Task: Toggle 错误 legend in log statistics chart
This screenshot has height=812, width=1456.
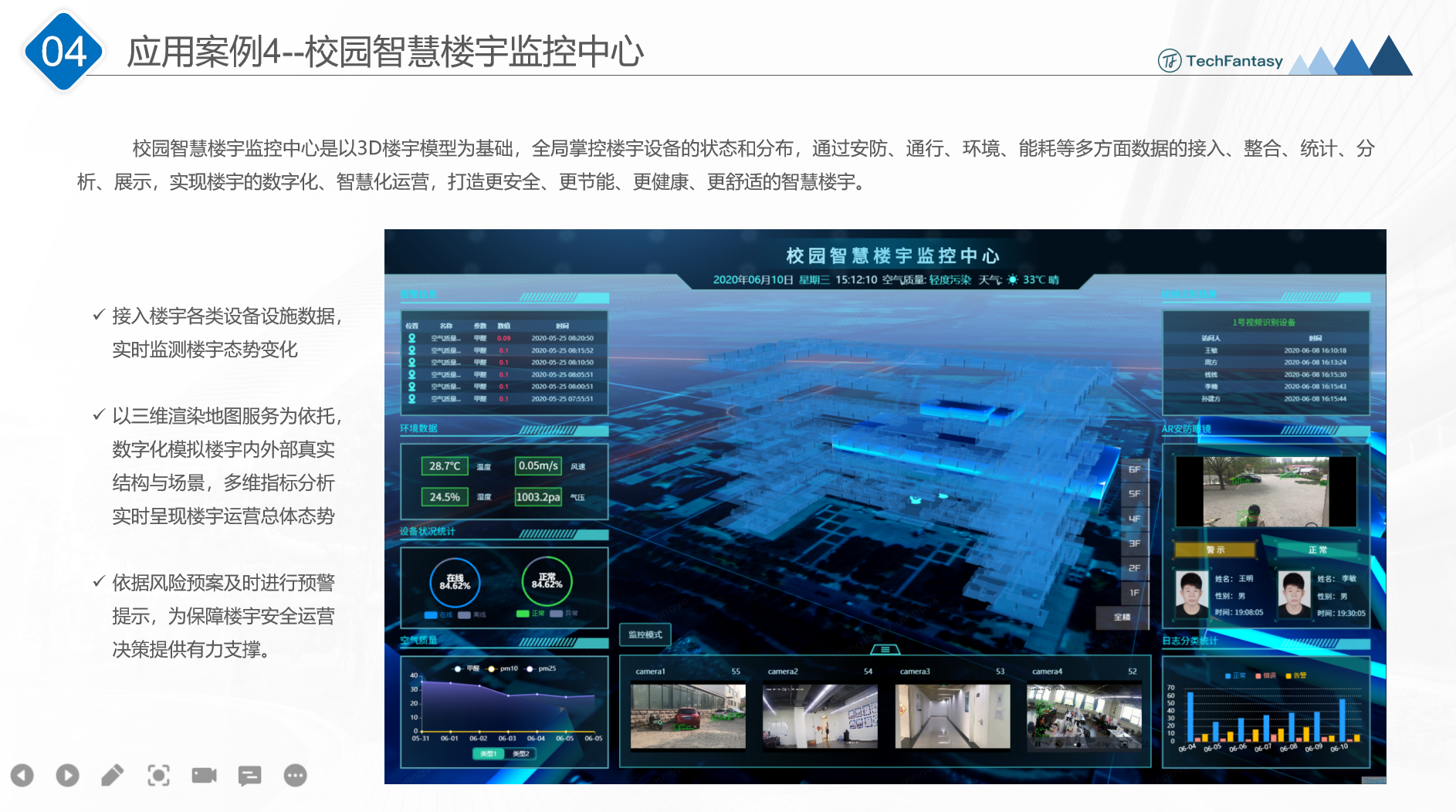Action: (x=1265, y=675)
